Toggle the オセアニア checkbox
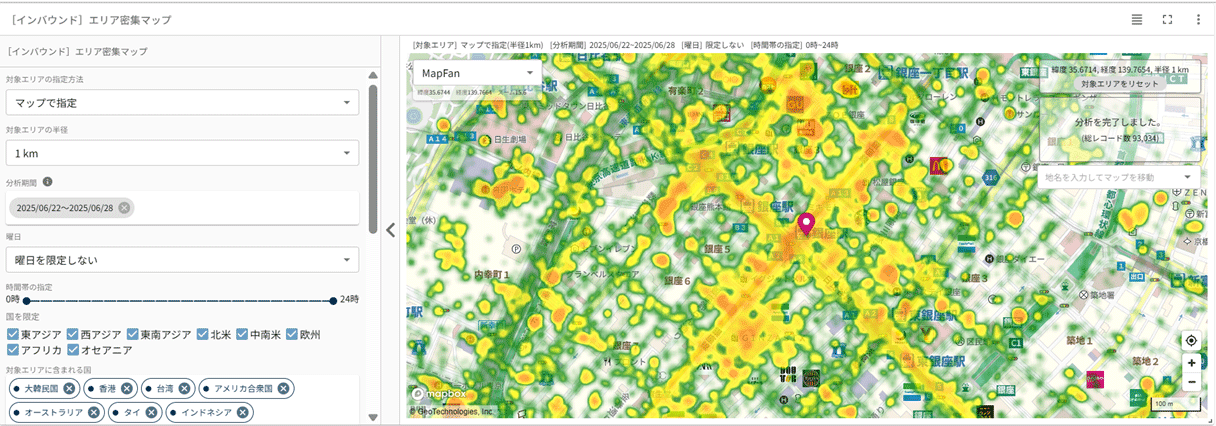 pyautogui.click(x=72, y=350)
